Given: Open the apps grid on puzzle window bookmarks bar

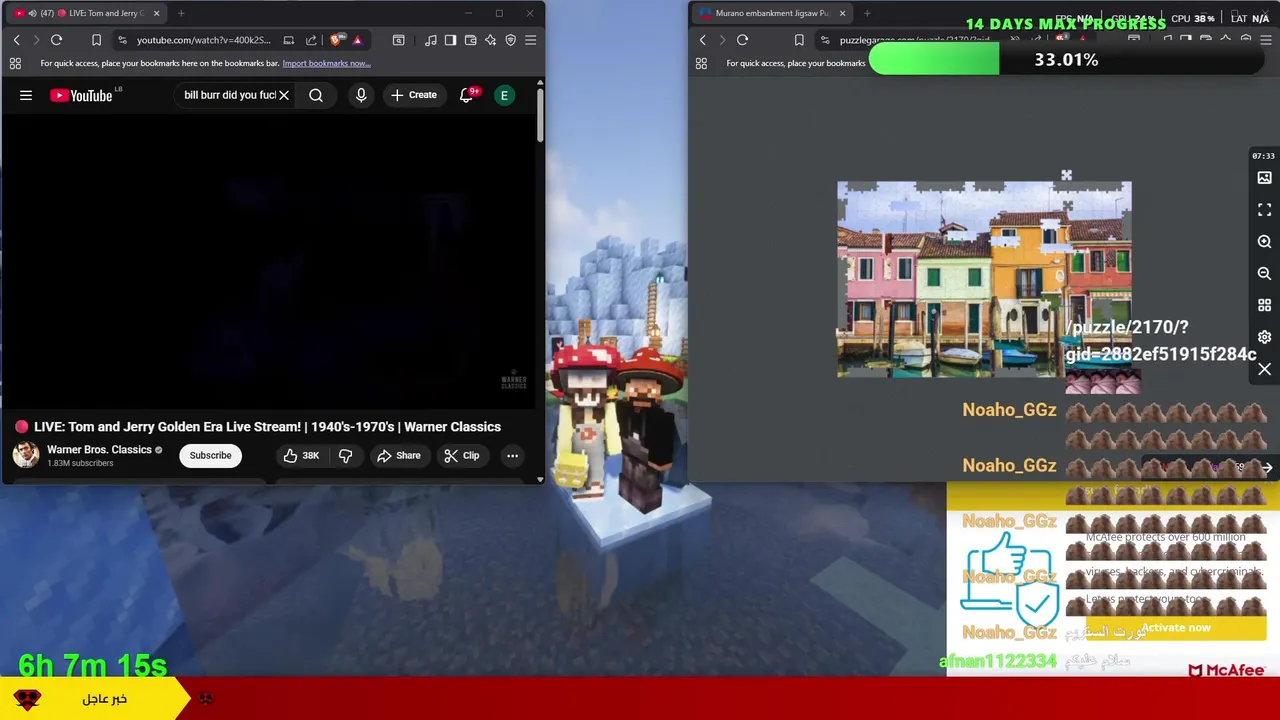Looking at the screenshot, I should tap(701, 63).
